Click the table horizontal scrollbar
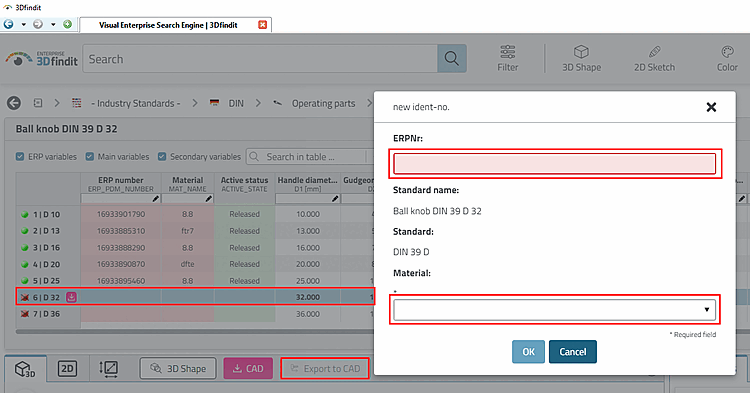 [195, 331]
